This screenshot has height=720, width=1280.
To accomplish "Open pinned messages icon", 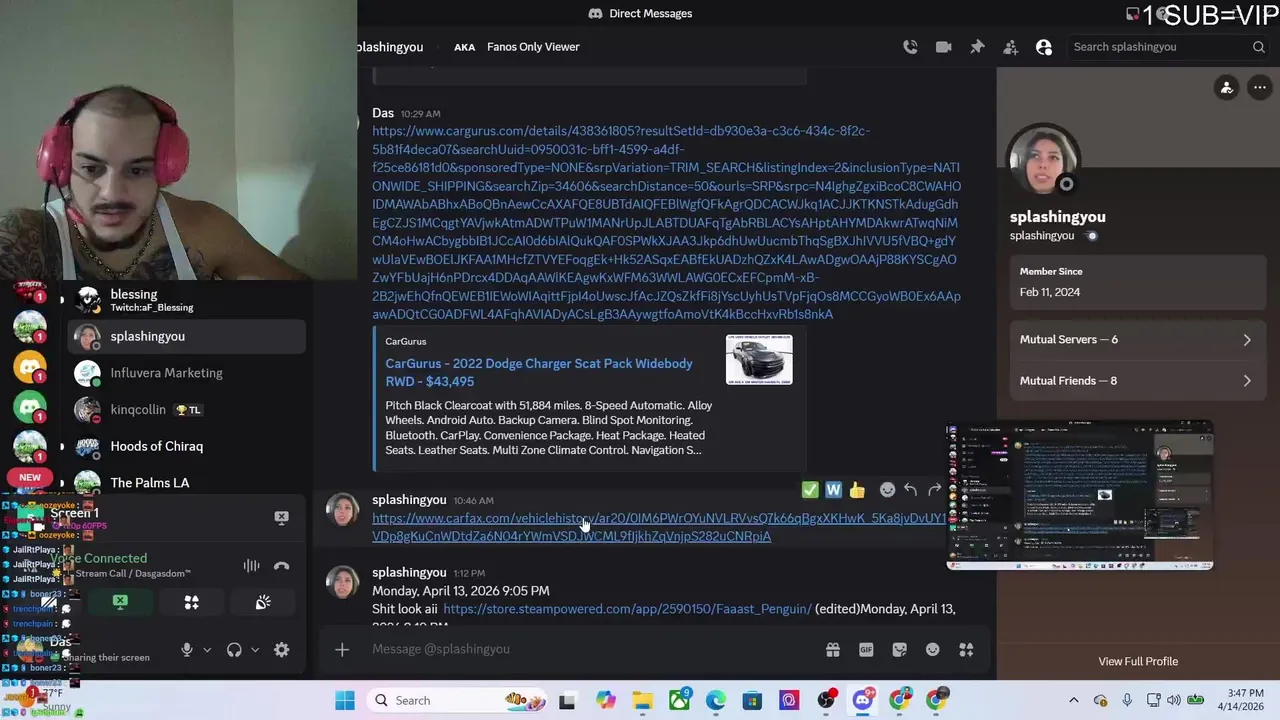I will (977, 47).
